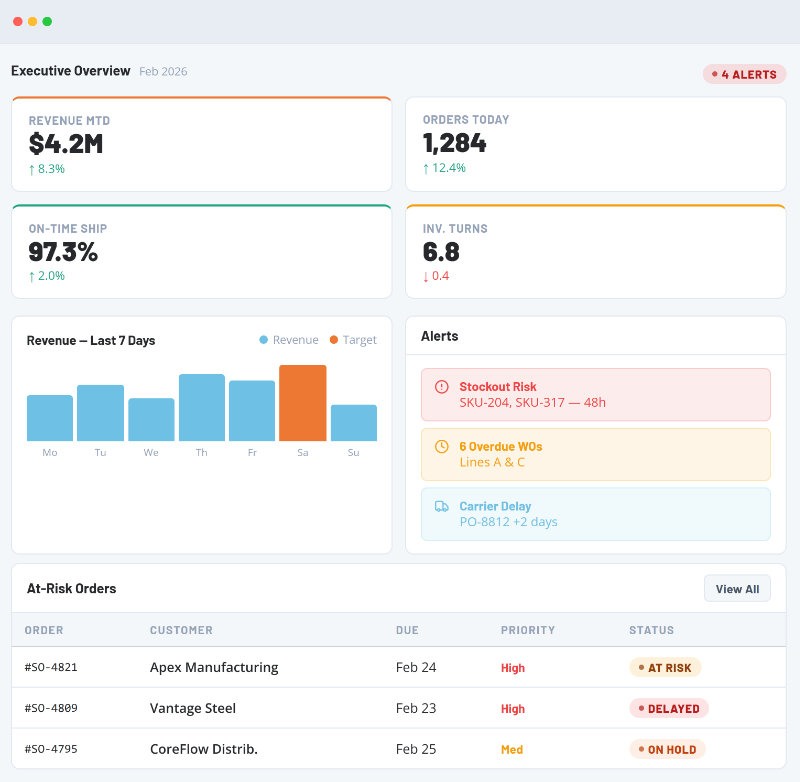Open order #SO-4821 link
The height and width of the screenshot is (782, 800).
(x=51, y=667)
